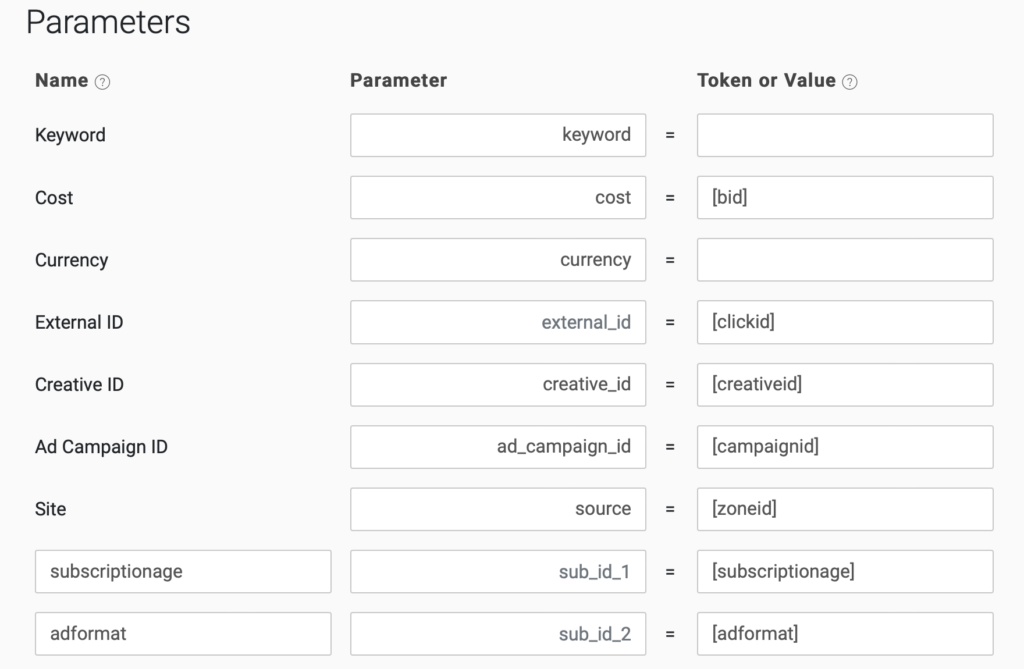This screenshot has width=1024, height=669.
Task: Click the source parameter field
Action: 497,509
